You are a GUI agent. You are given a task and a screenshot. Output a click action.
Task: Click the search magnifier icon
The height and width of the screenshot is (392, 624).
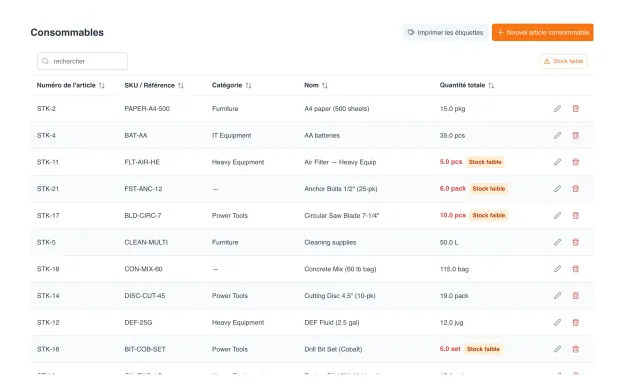(x=45, y=61)
